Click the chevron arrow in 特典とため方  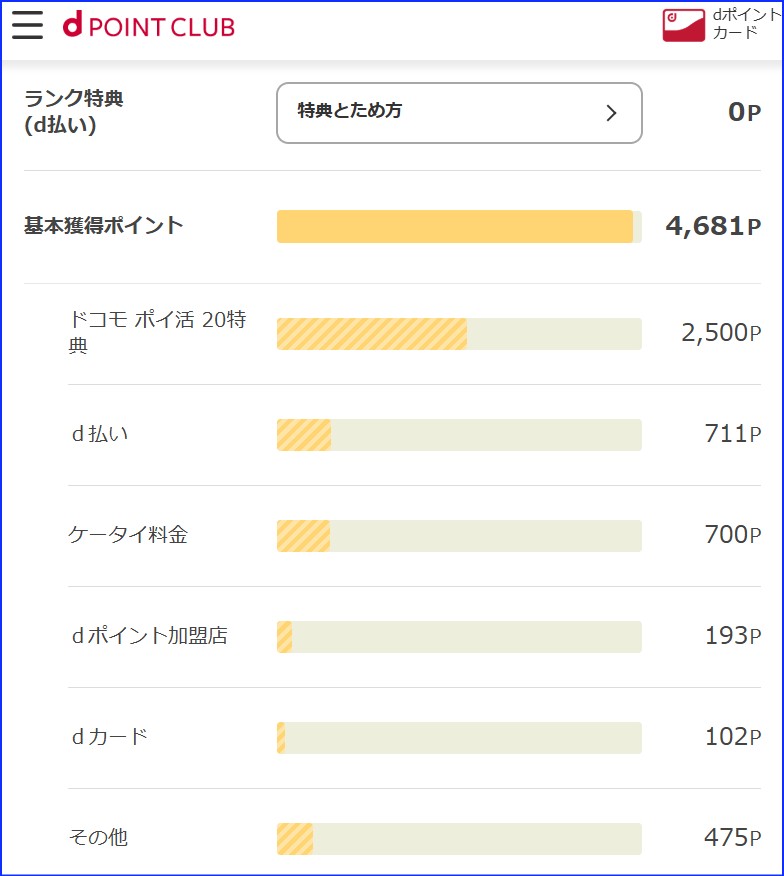[611, 113]
